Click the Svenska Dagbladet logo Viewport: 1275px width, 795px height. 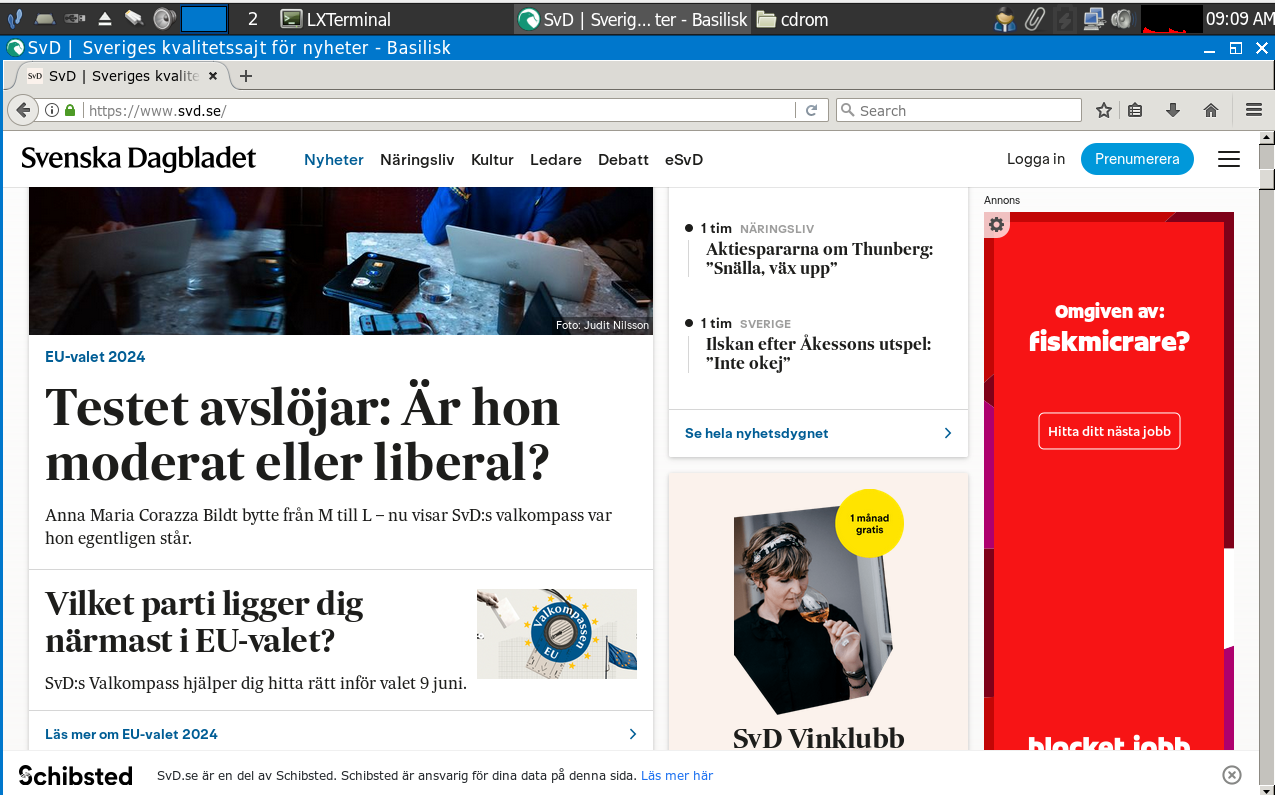[139, 159]
